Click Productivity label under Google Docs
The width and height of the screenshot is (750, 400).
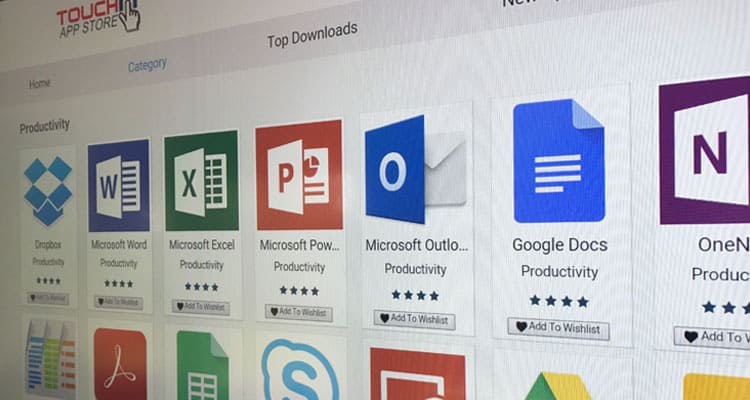560,272
